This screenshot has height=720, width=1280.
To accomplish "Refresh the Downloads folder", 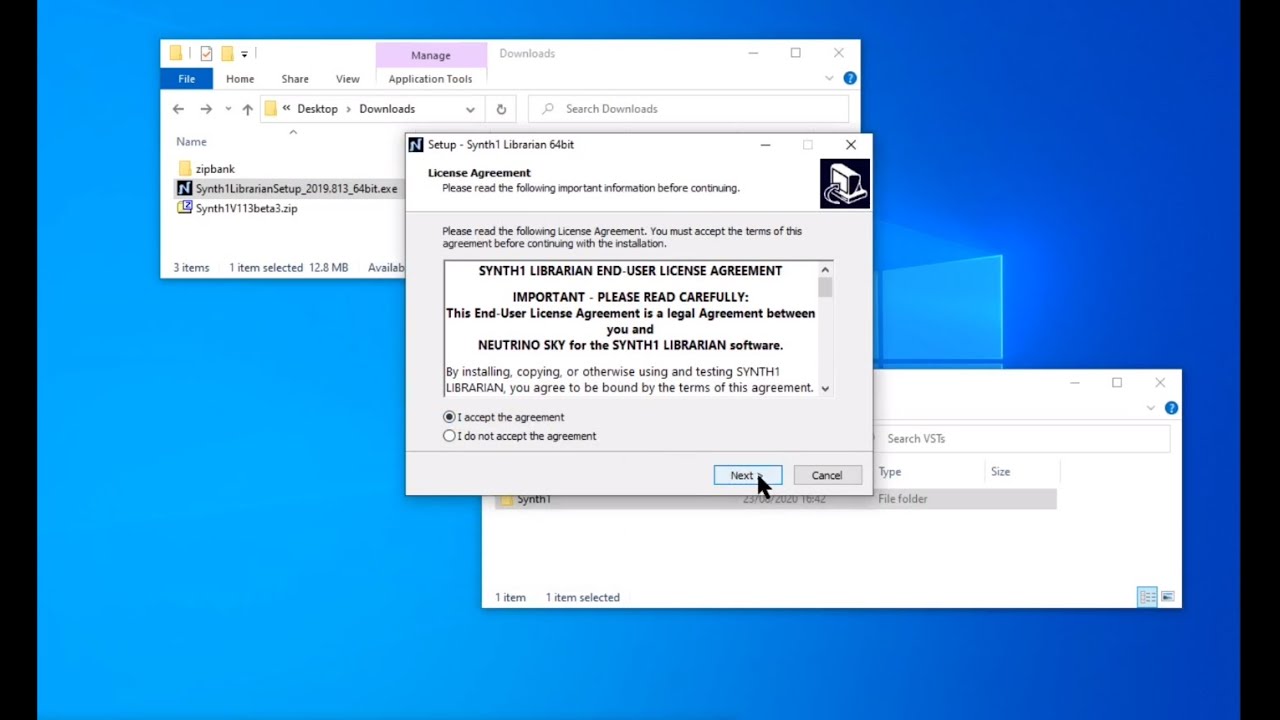I will tap(501, 109).
